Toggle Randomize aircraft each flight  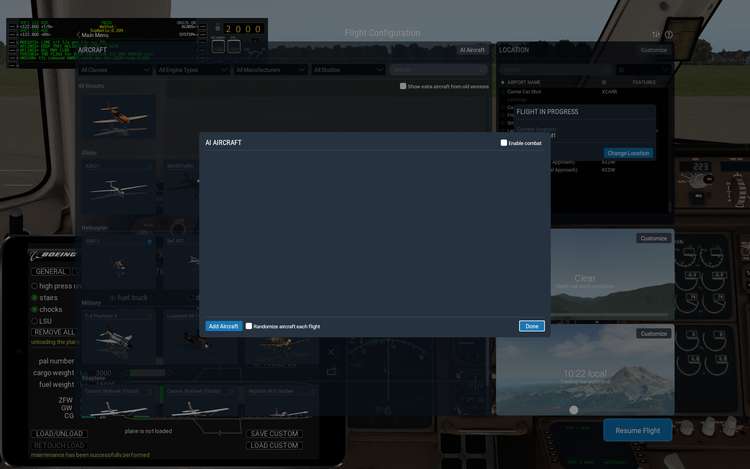[x=249, y=326]
